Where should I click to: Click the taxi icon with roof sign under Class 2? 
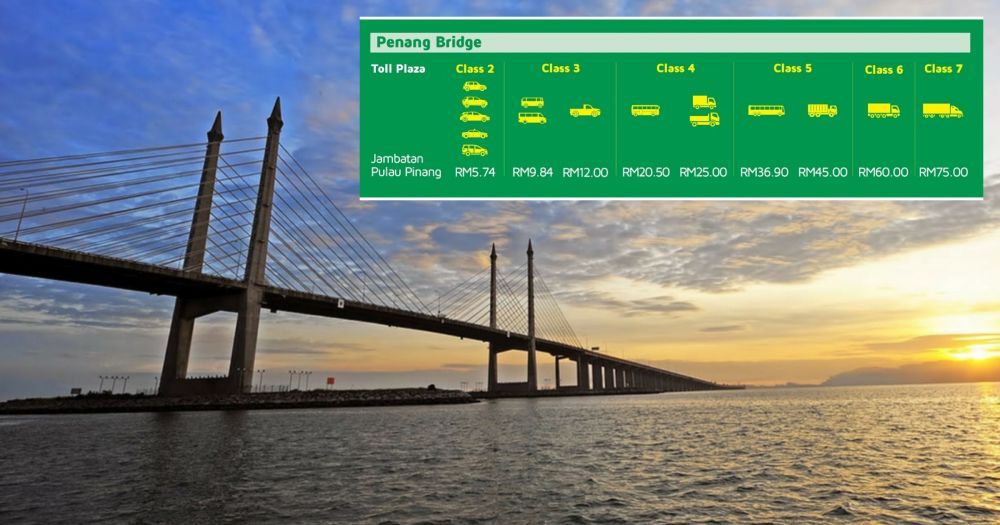tap(474, 133)
